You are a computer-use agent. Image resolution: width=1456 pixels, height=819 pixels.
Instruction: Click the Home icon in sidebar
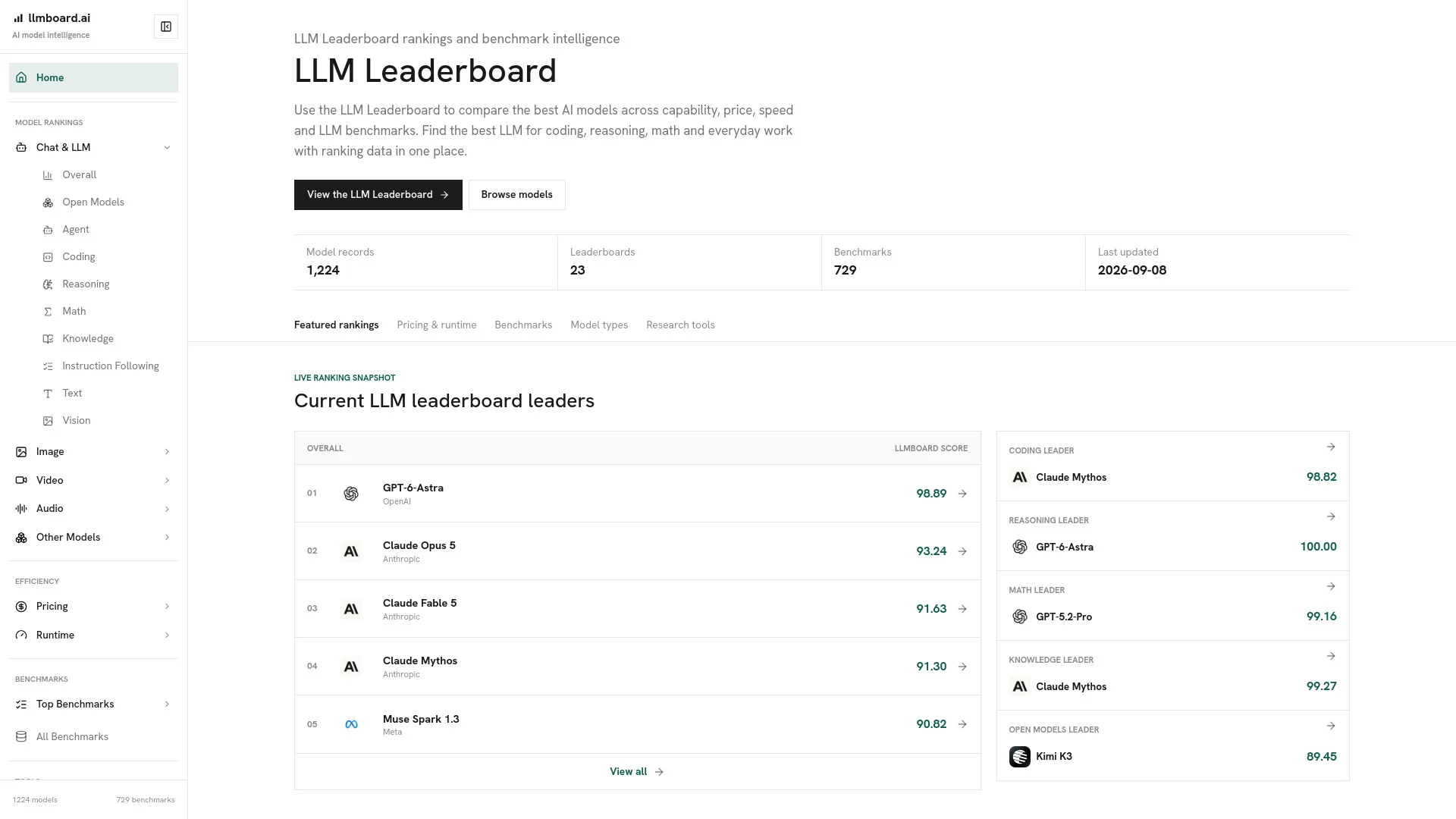click(21, 77)
